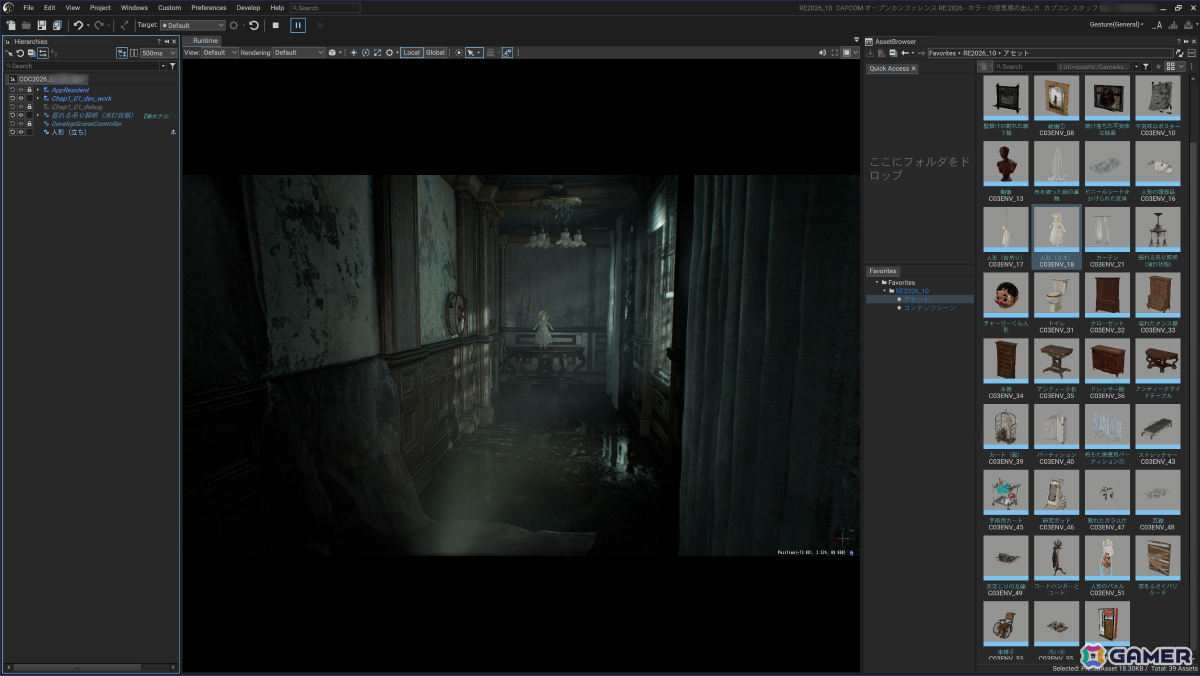Click the Undo arrow in main toolbar

pos(78,25)
